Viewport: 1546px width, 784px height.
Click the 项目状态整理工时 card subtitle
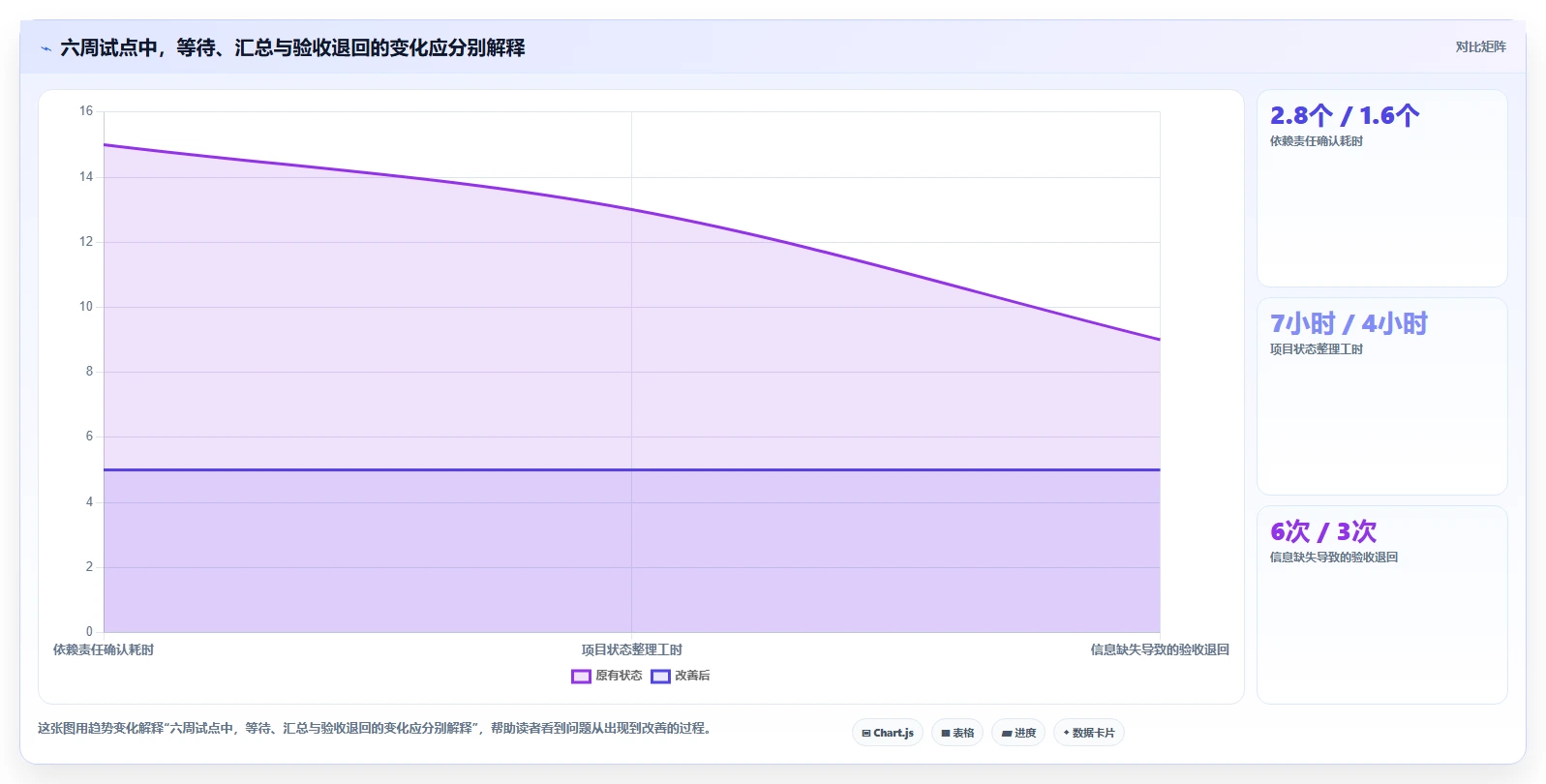point(1317,349)
